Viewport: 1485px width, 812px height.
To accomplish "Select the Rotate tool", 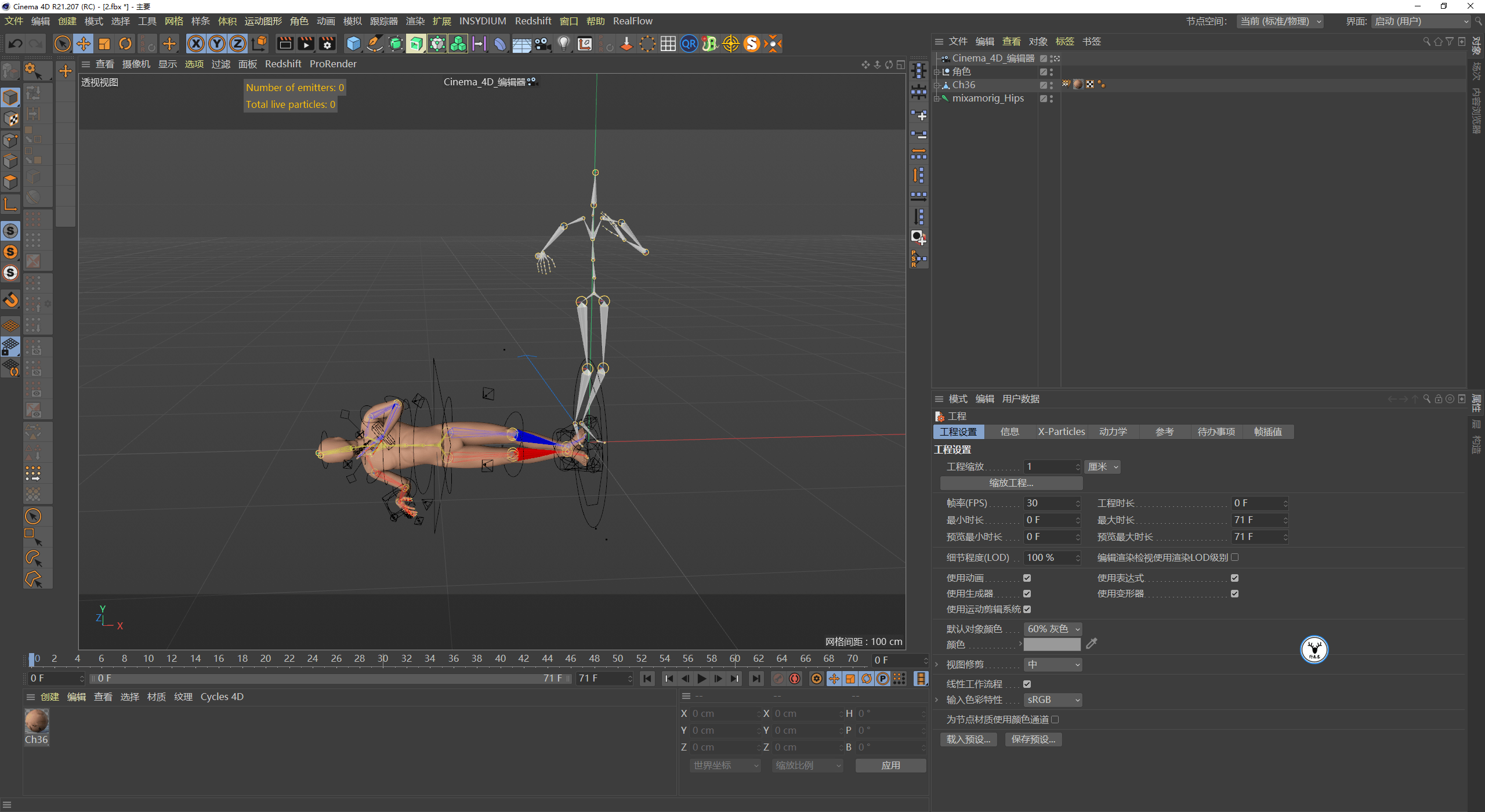I will 125,43.
